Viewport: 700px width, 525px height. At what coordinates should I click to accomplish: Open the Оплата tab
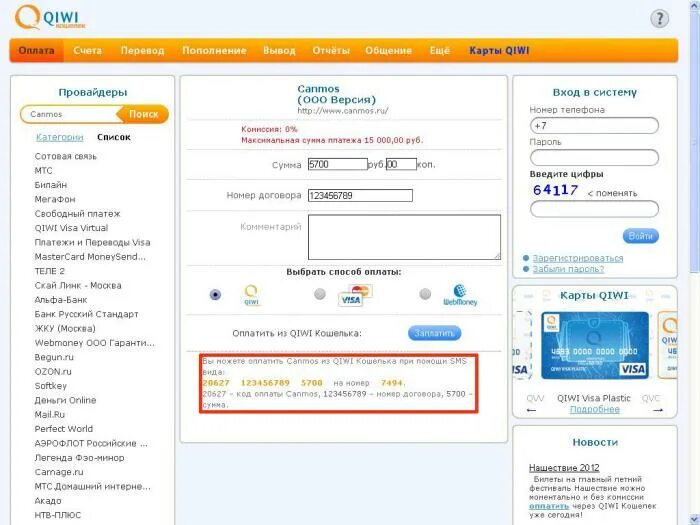37,50
